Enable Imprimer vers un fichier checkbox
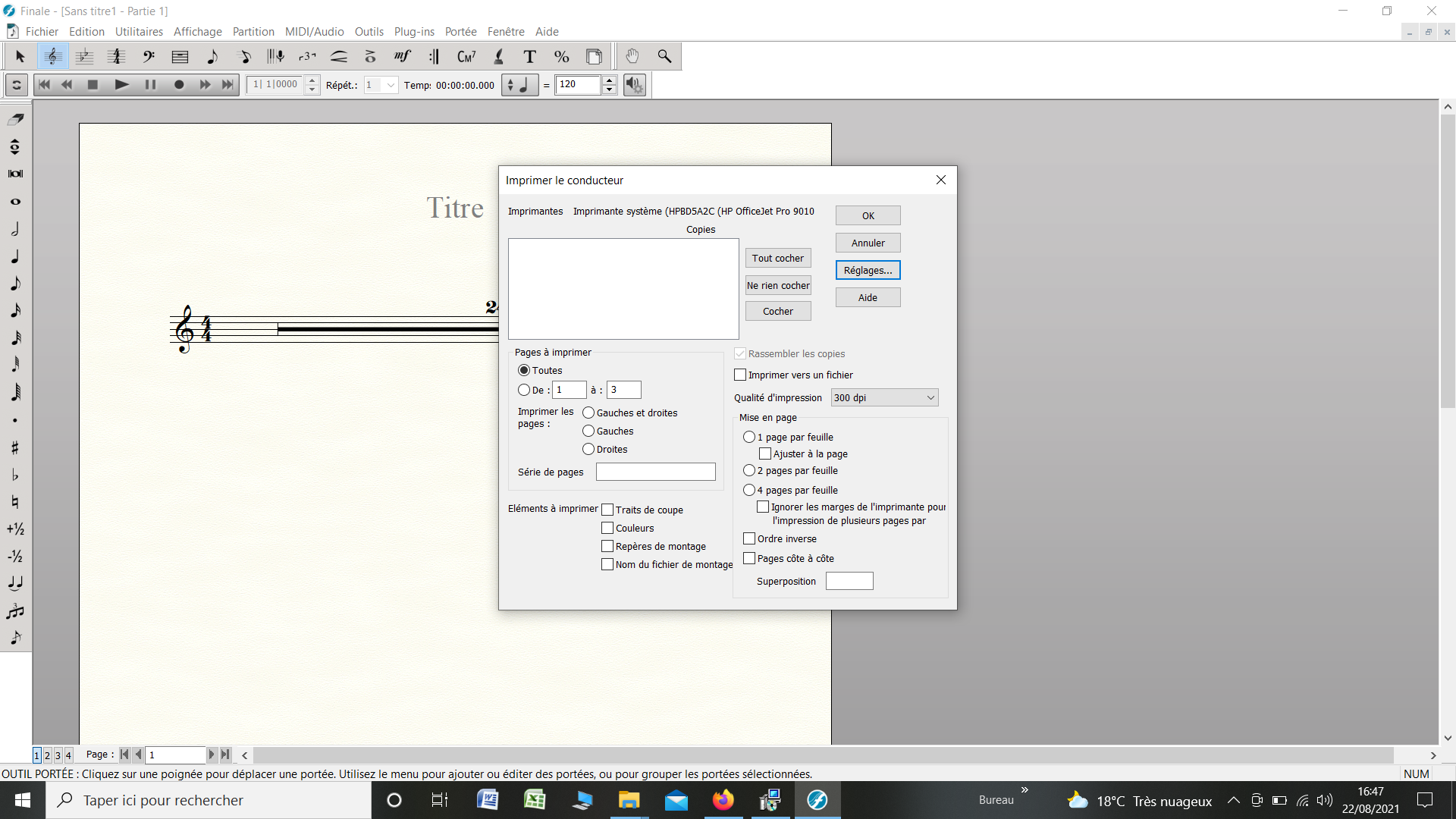This screenshot has width=1456, height=819. (740, 375)
